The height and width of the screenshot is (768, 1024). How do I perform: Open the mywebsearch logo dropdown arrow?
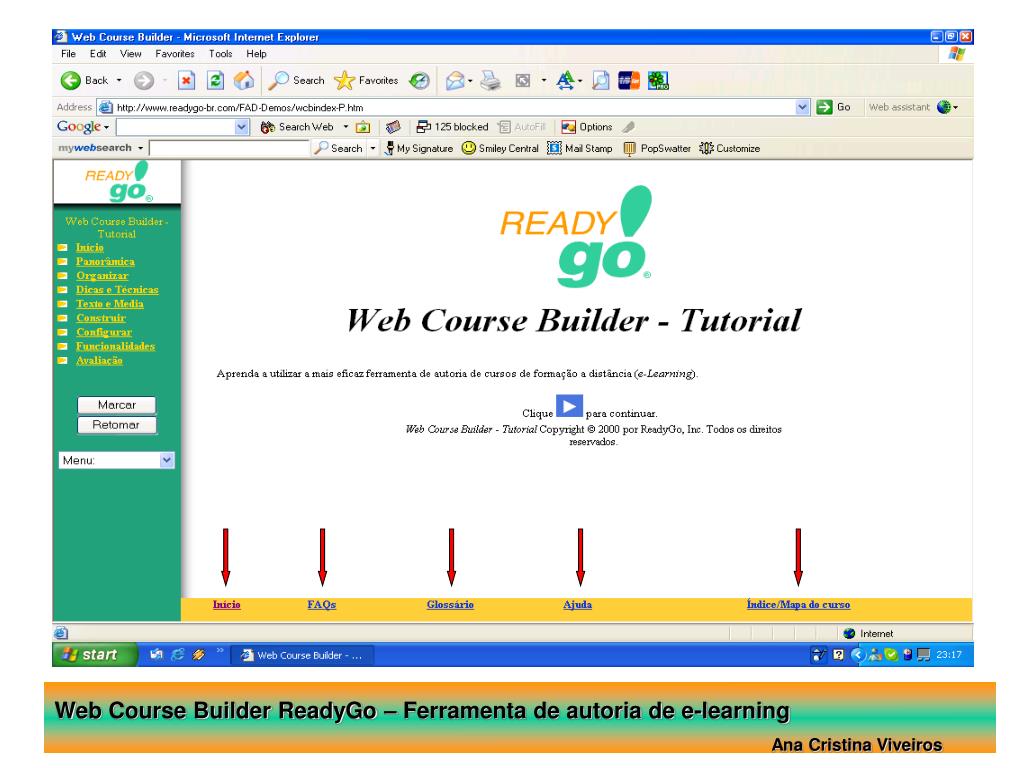[140, 148]
